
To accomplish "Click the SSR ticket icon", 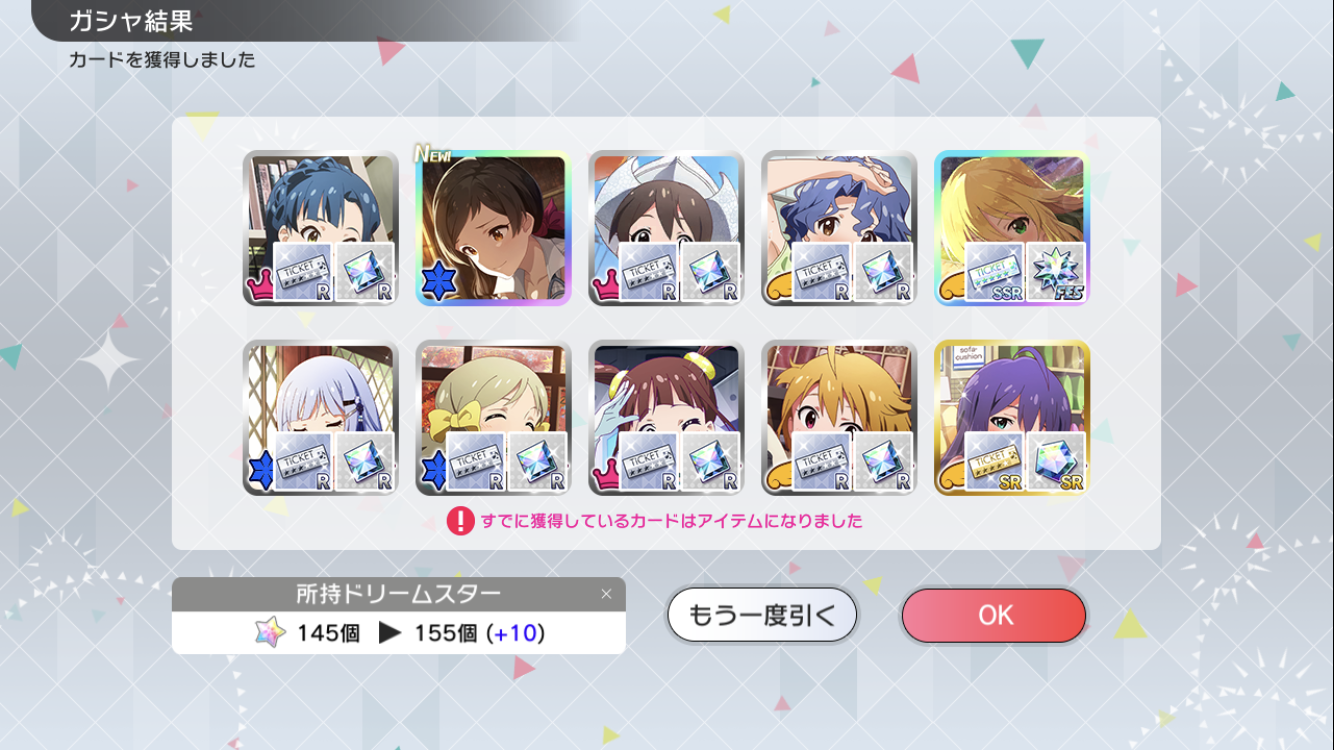I will (995, 273).
